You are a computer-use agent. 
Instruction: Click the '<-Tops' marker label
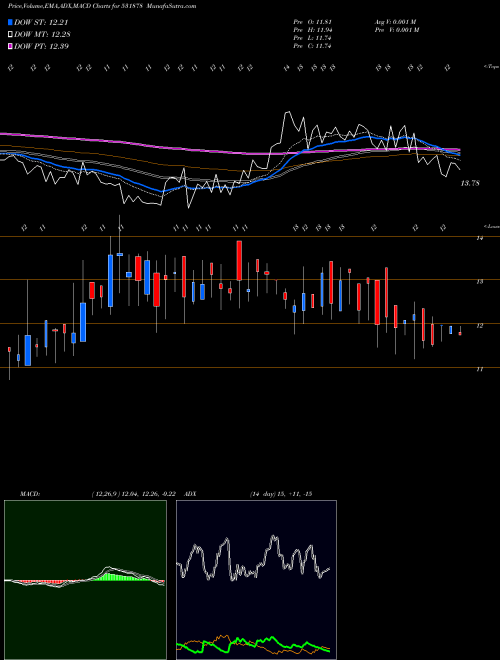click(491, 67)
